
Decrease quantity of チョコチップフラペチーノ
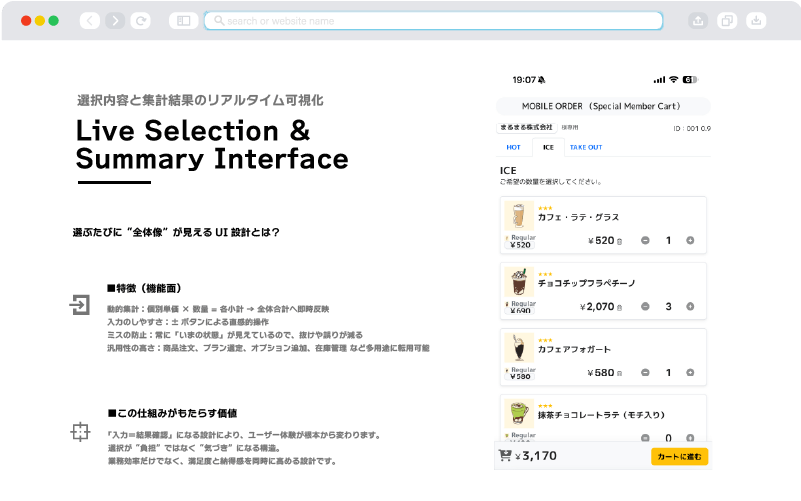[x=645, y=307]
